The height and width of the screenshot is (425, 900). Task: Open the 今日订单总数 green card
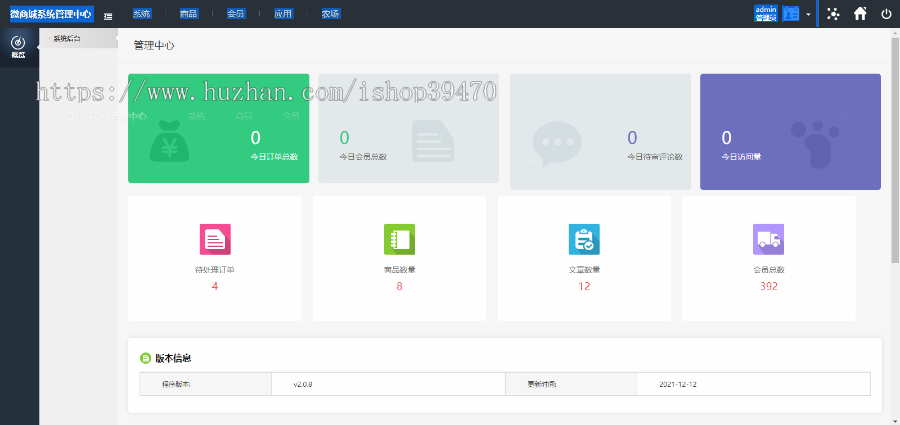pyautogui.click(x=219, y=128)
